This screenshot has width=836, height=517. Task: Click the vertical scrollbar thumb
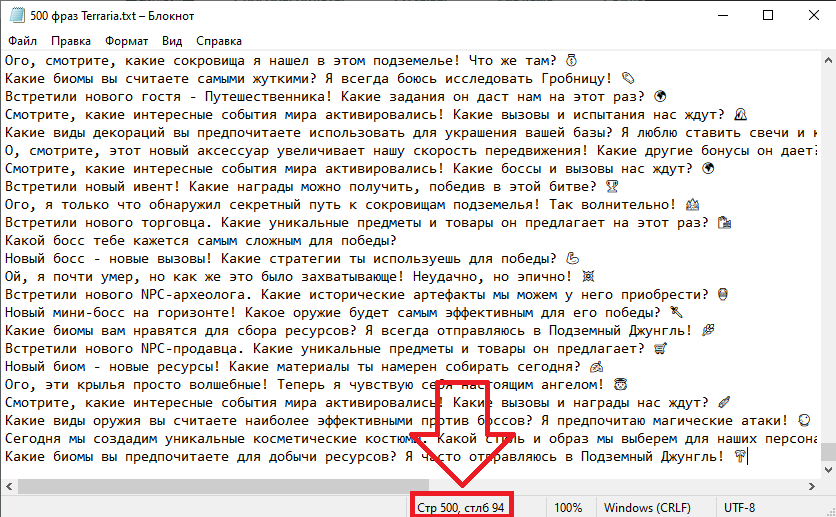(x=829, y=451)
